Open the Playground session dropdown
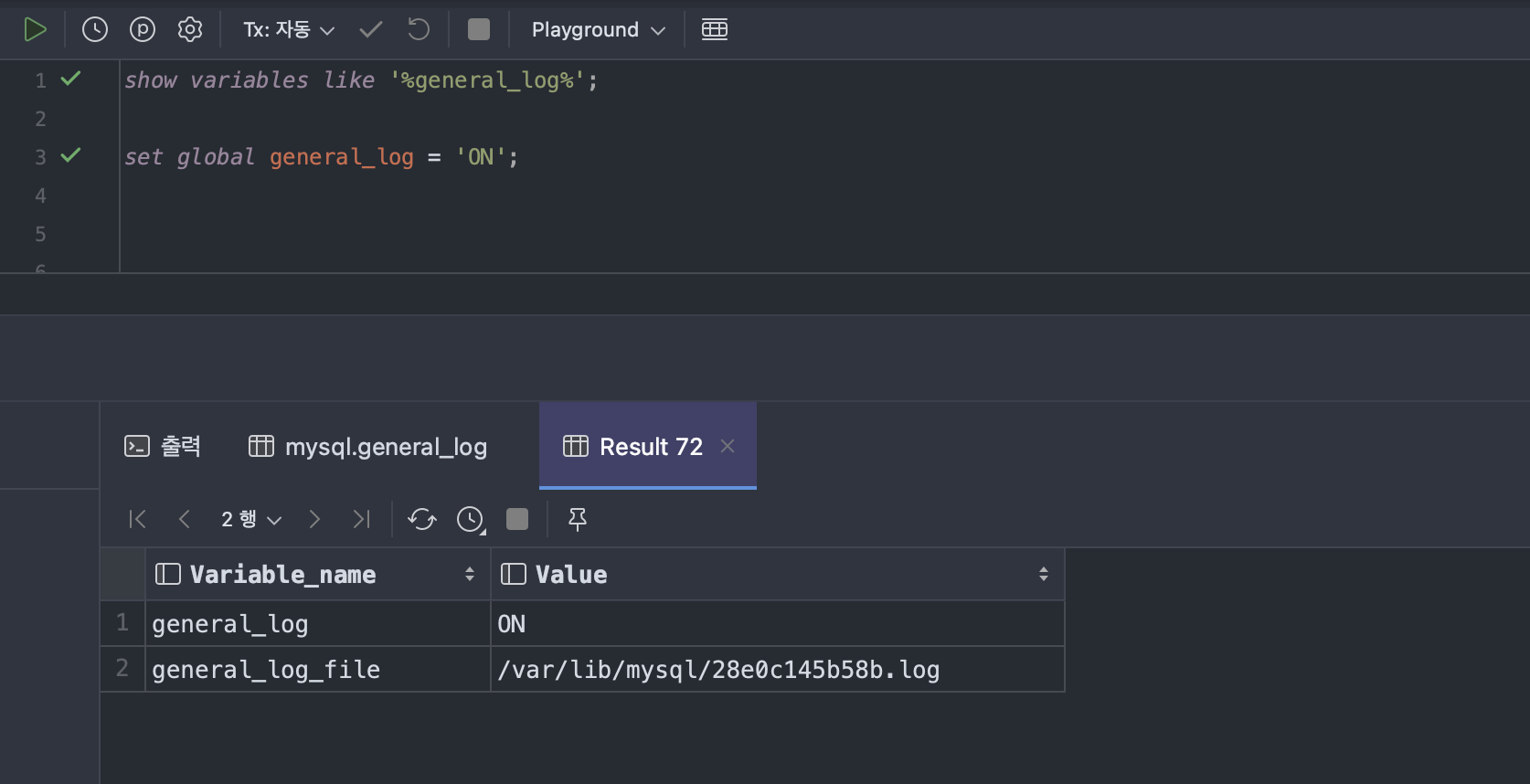This screenshot has height=784, width=1530. 599,29
